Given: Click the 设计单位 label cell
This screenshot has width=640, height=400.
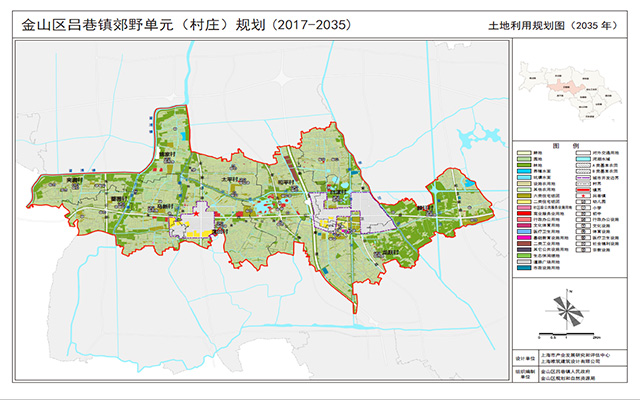Looking at the screenshot, I should point(525,358).
